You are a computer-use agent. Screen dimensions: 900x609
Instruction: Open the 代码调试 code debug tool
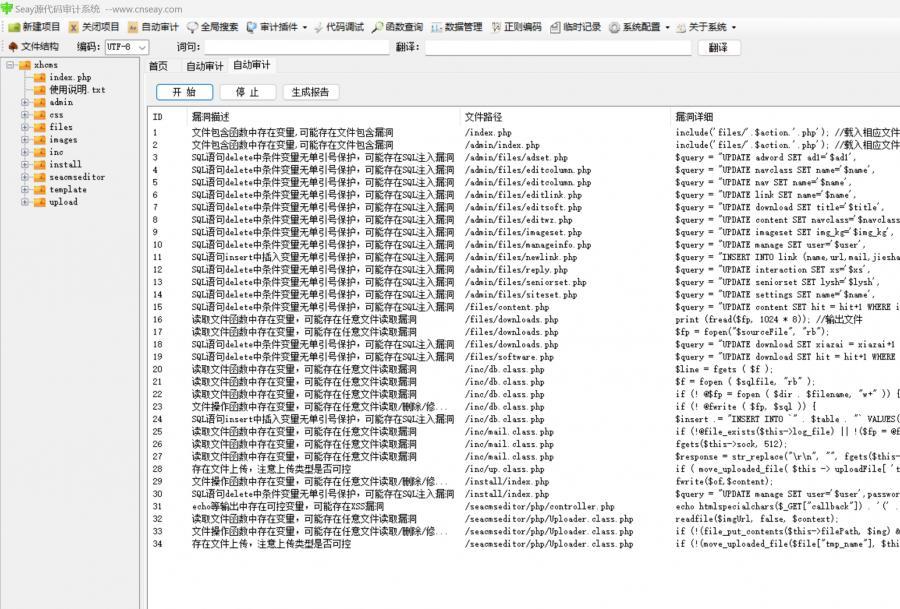pyautogui.click(x=339, y=27)
